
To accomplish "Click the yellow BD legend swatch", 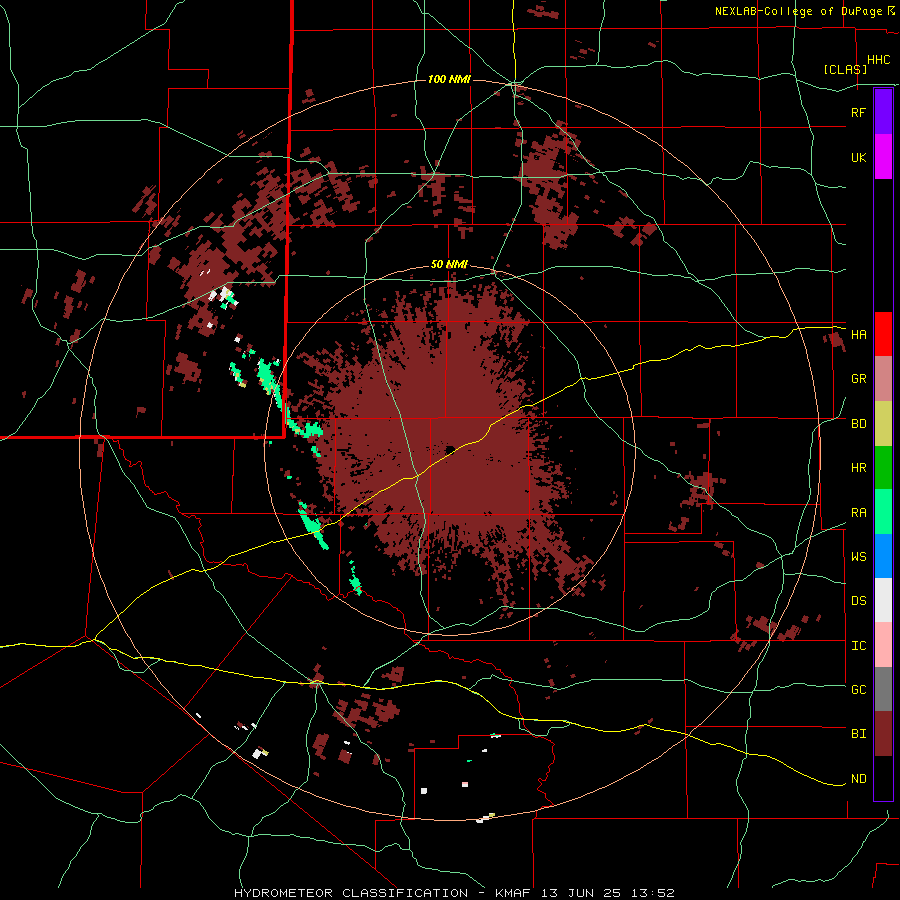I will coord(883,424).
